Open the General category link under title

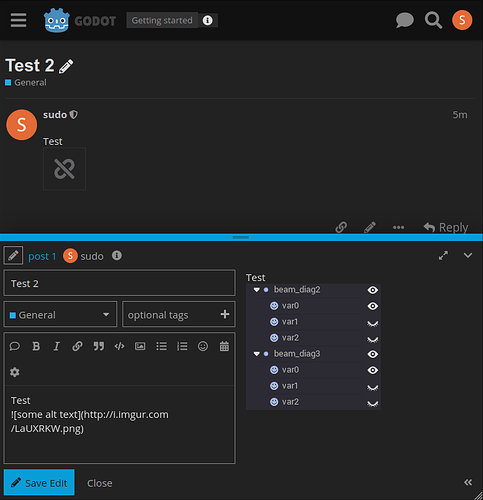(26, 83)
